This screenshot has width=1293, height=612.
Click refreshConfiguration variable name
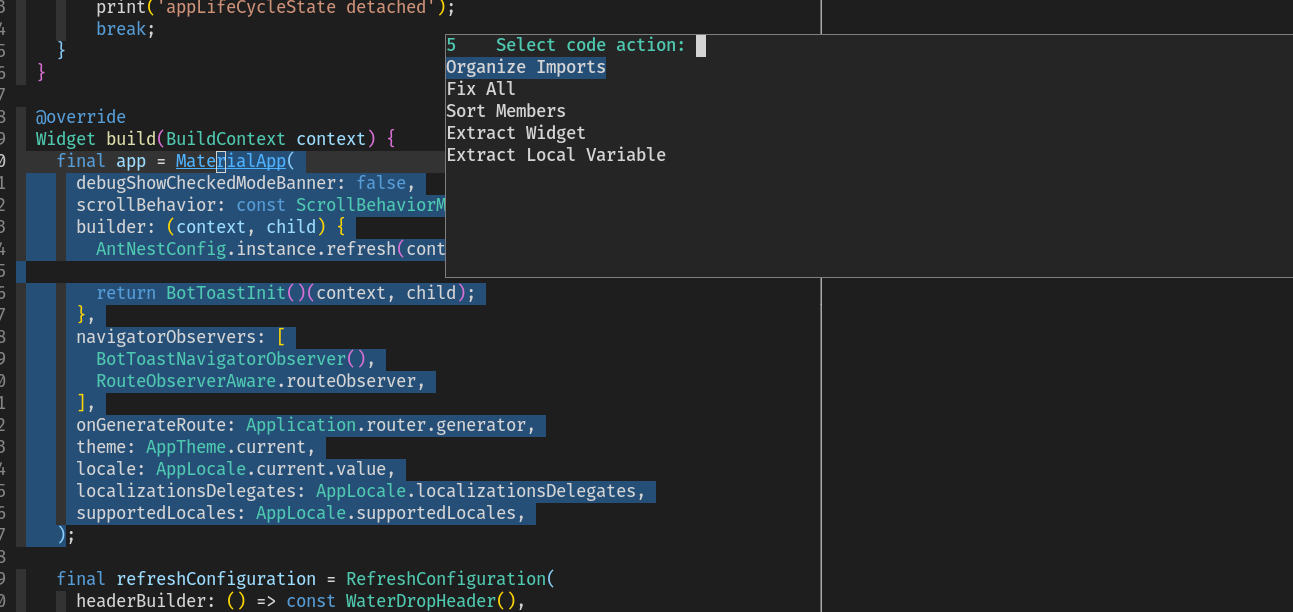pos(216,579)
